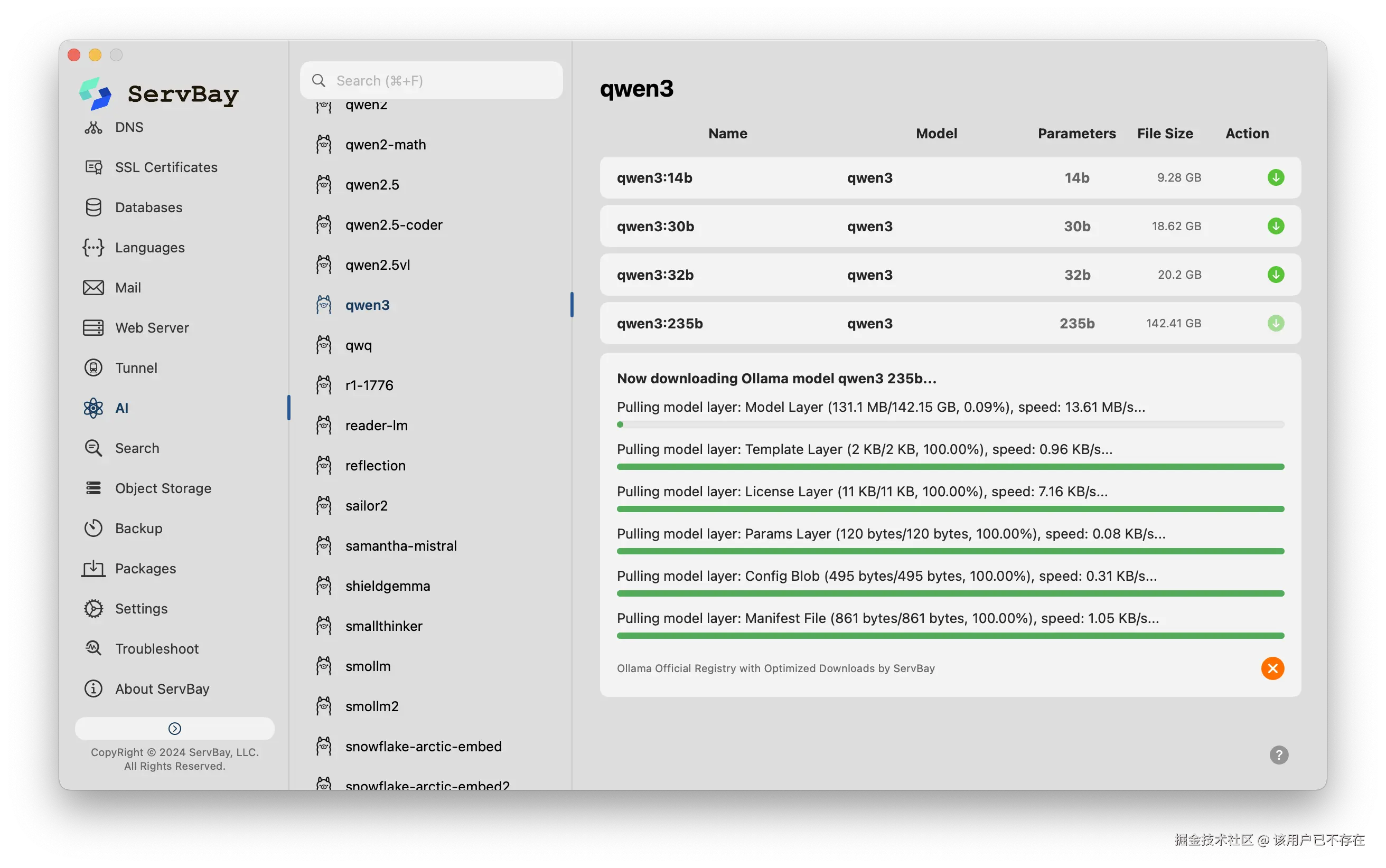
Task: Collapse the sidebar with arrow button
Action: point(174,729)
